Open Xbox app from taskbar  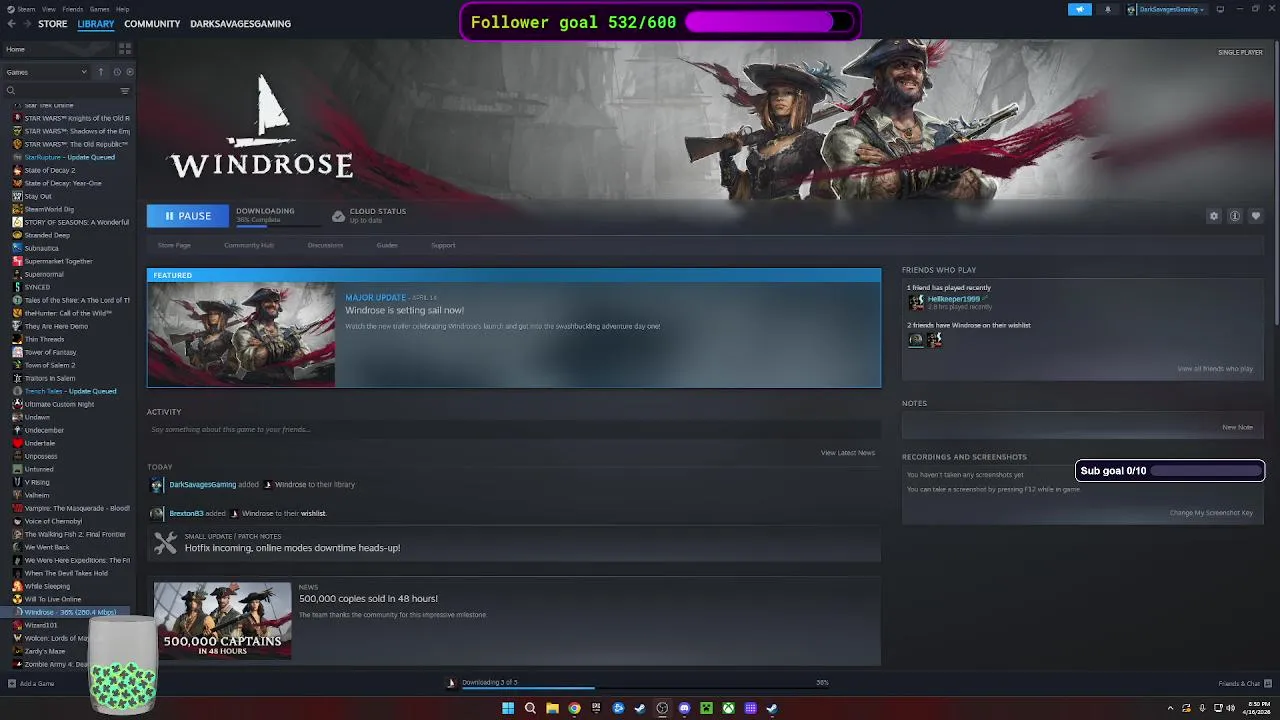click(x=728, y=708)
